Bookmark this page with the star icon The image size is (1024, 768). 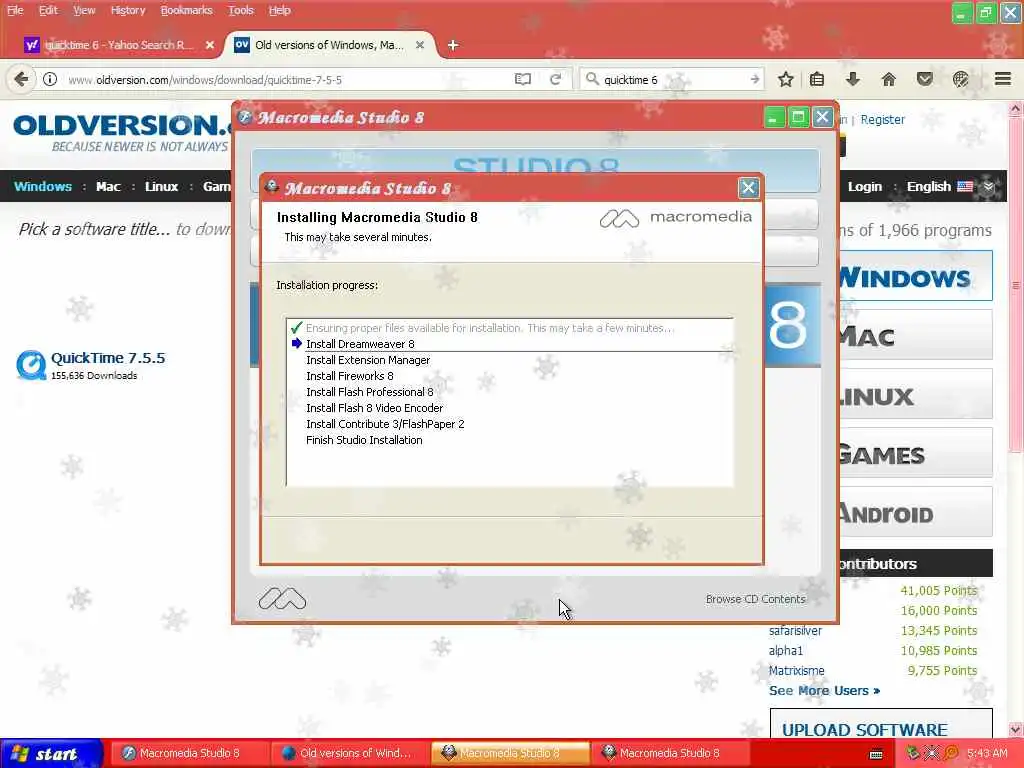tap(786, 79)
